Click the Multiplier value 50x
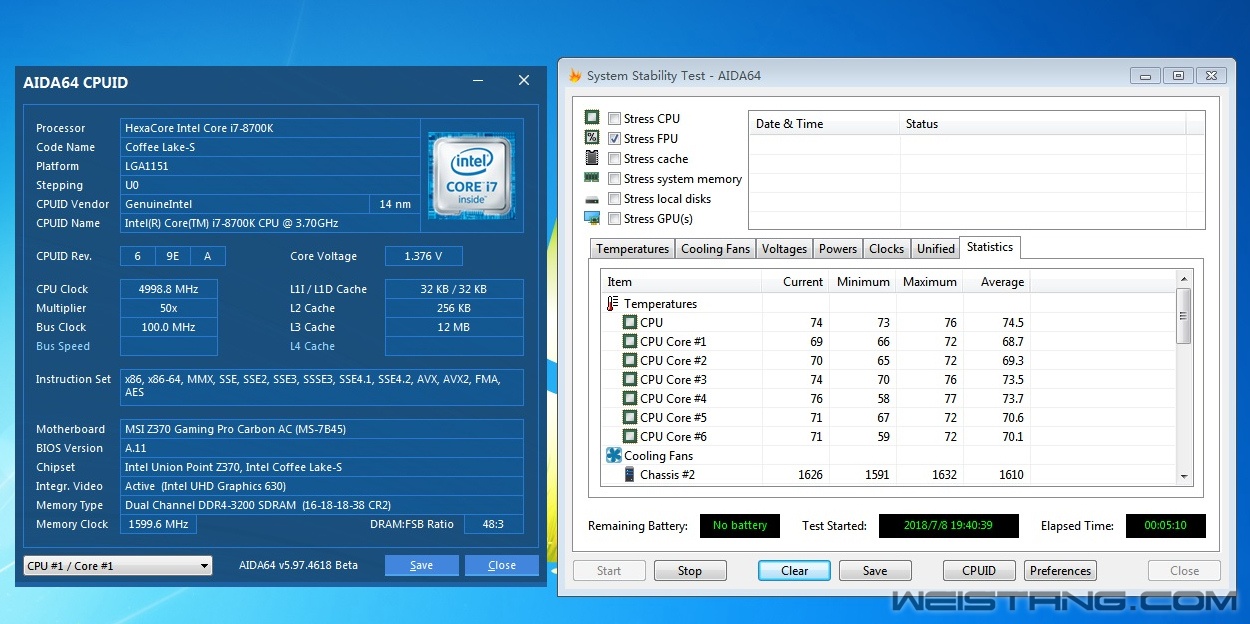 [169, 308]
